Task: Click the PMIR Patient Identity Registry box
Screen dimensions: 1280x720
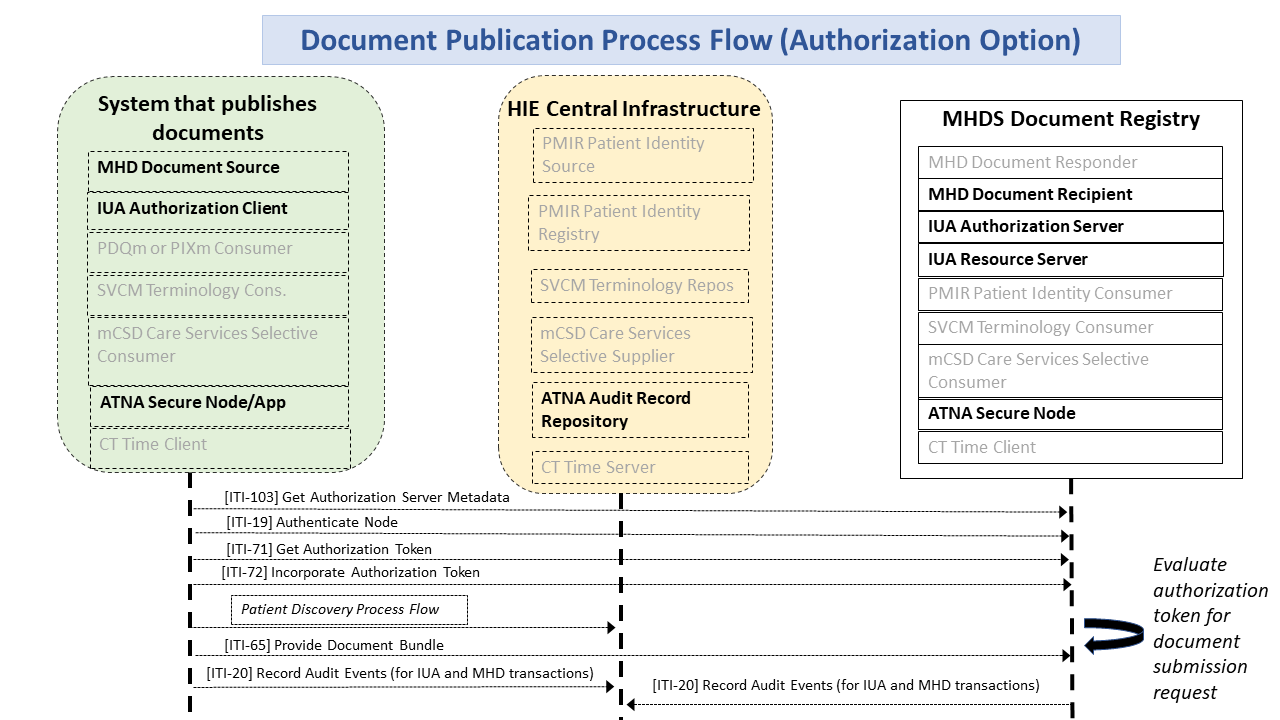Action: (638, 222)
